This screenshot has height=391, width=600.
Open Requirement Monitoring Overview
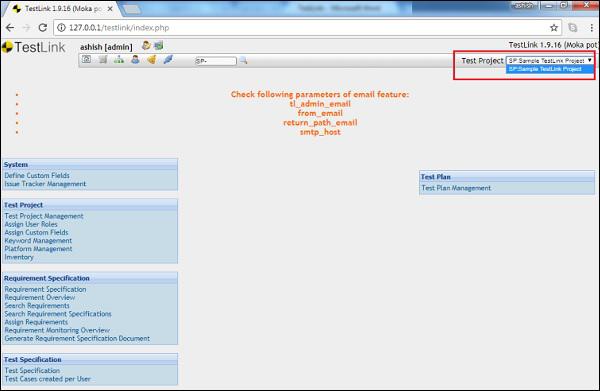(57, 330)
